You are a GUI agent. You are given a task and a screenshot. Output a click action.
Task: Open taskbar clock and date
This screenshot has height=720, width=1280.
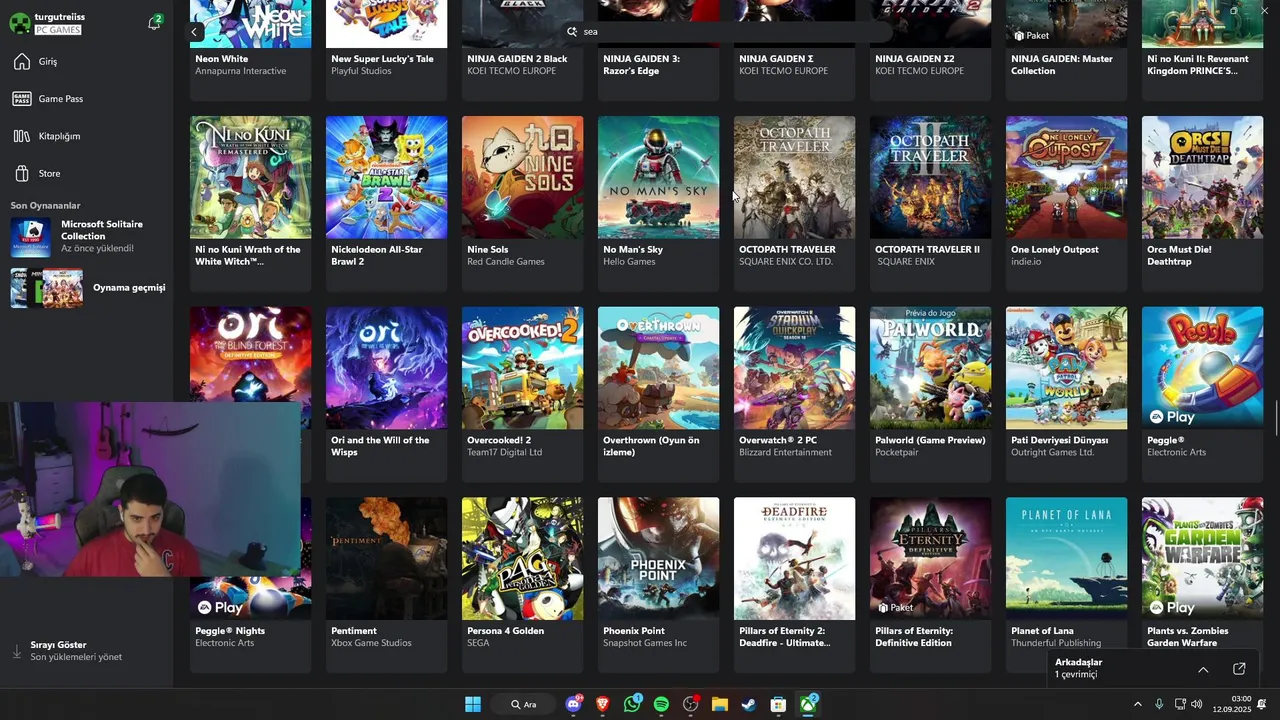(1232, 705)
